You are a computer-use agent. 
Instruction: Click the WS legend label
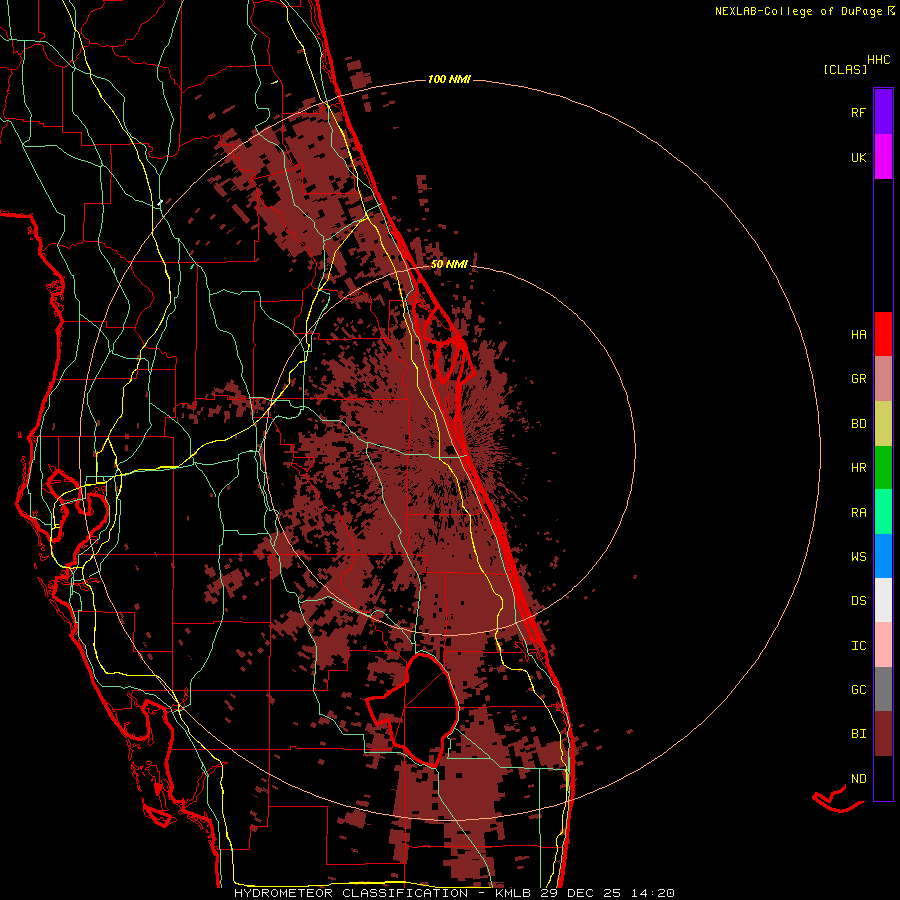coord(859,556)
